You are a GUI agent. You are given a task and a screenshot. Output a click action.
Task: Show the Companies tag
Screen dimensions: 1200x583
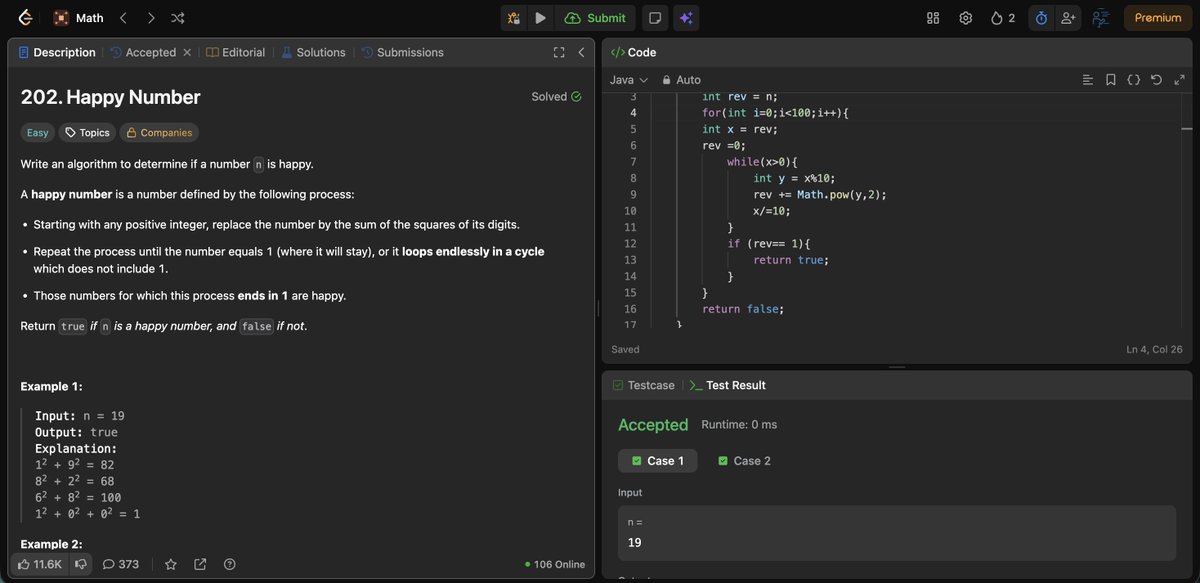159,132
